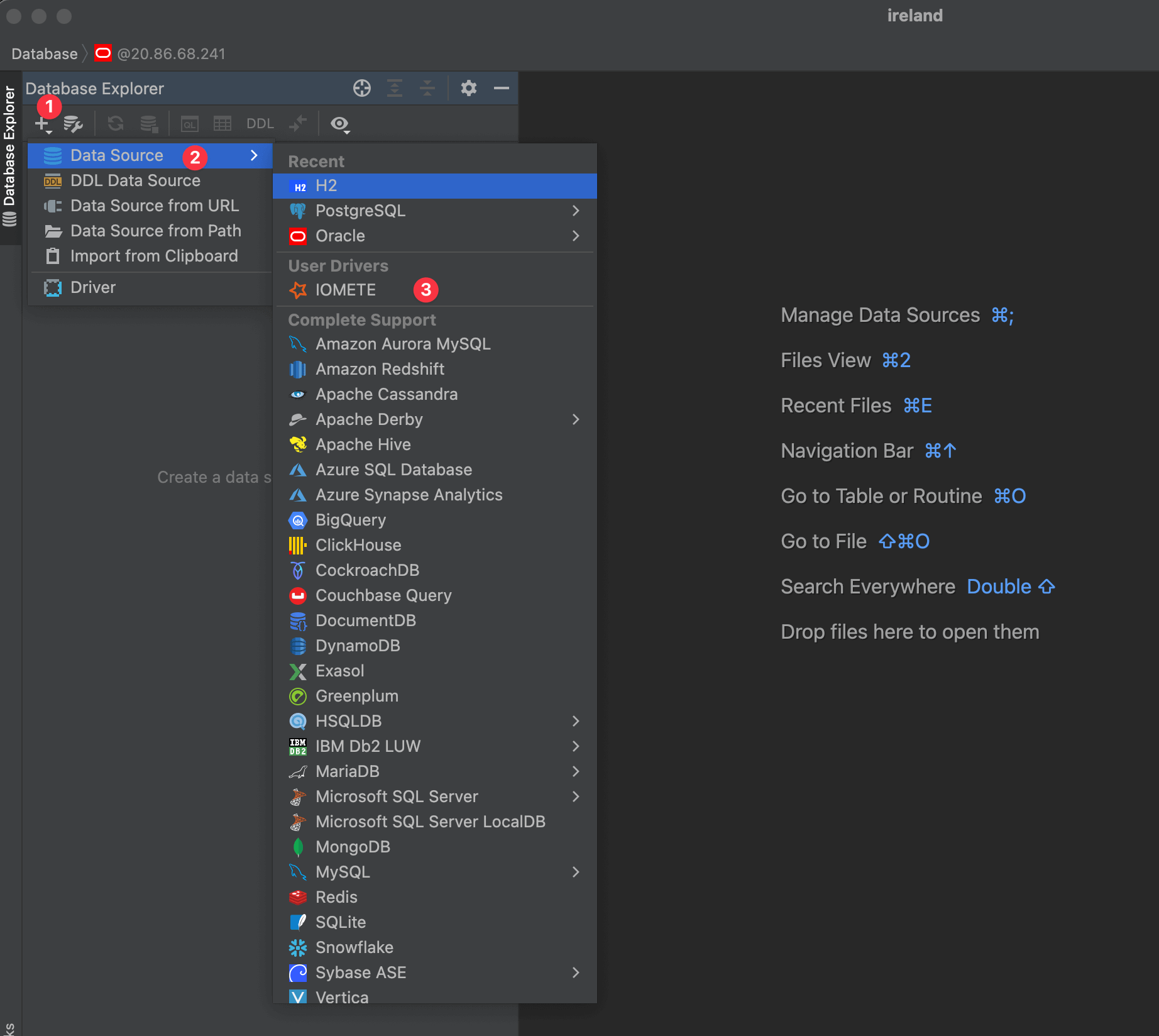Toggle the Database Explorer side tab

(9, 157)
